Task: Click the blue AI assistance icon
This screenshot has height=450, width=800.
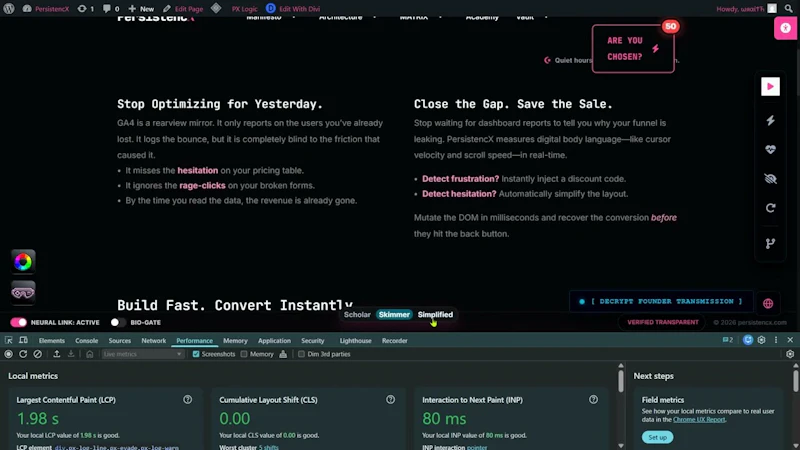Action: (747, 340)
